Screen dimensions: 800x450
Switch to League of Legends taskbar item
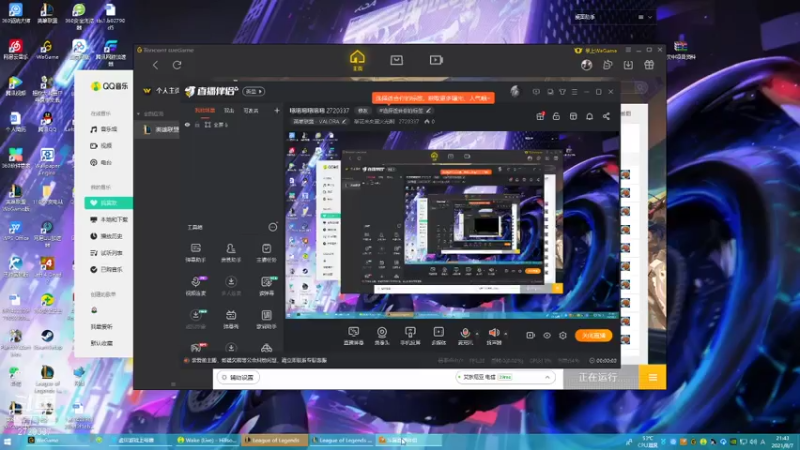point(274,440)
